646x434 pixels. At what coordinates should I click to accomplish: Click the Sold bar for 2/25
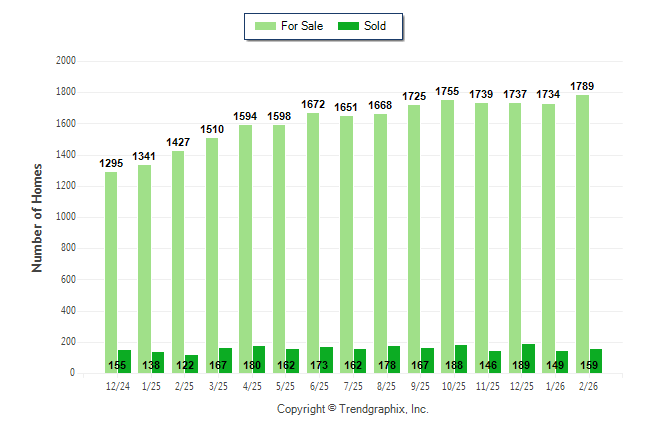[x=192, y=364]
